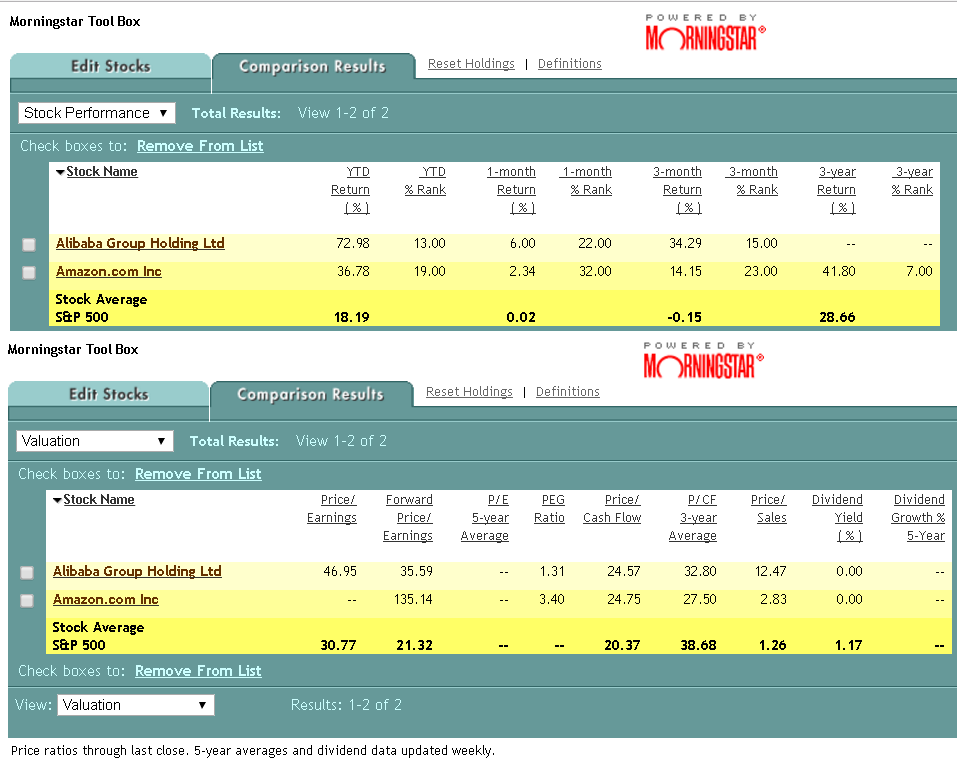Sort by YTD % Rank column
The width and height of the screenshot is (957, 769).
pos(425,181)
